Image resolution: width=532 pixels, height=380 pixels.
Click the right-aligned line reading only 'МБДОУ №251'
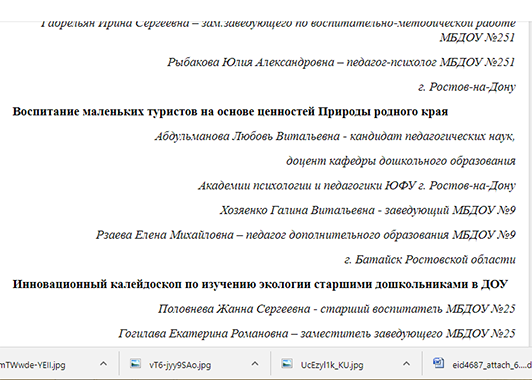pyautogui.click(x=477, y=37)
